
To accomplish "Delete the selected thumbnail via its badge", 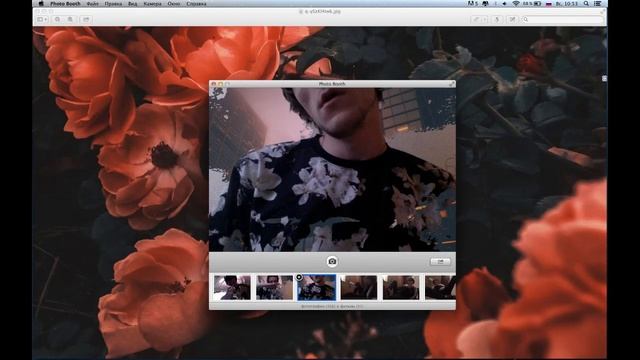I will (299, 277).
